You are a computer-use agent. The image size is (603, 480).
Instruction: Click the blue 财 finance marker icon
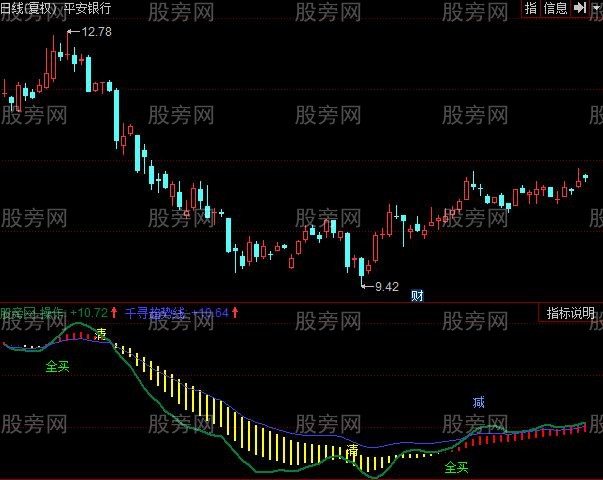(x=417, y=294)
